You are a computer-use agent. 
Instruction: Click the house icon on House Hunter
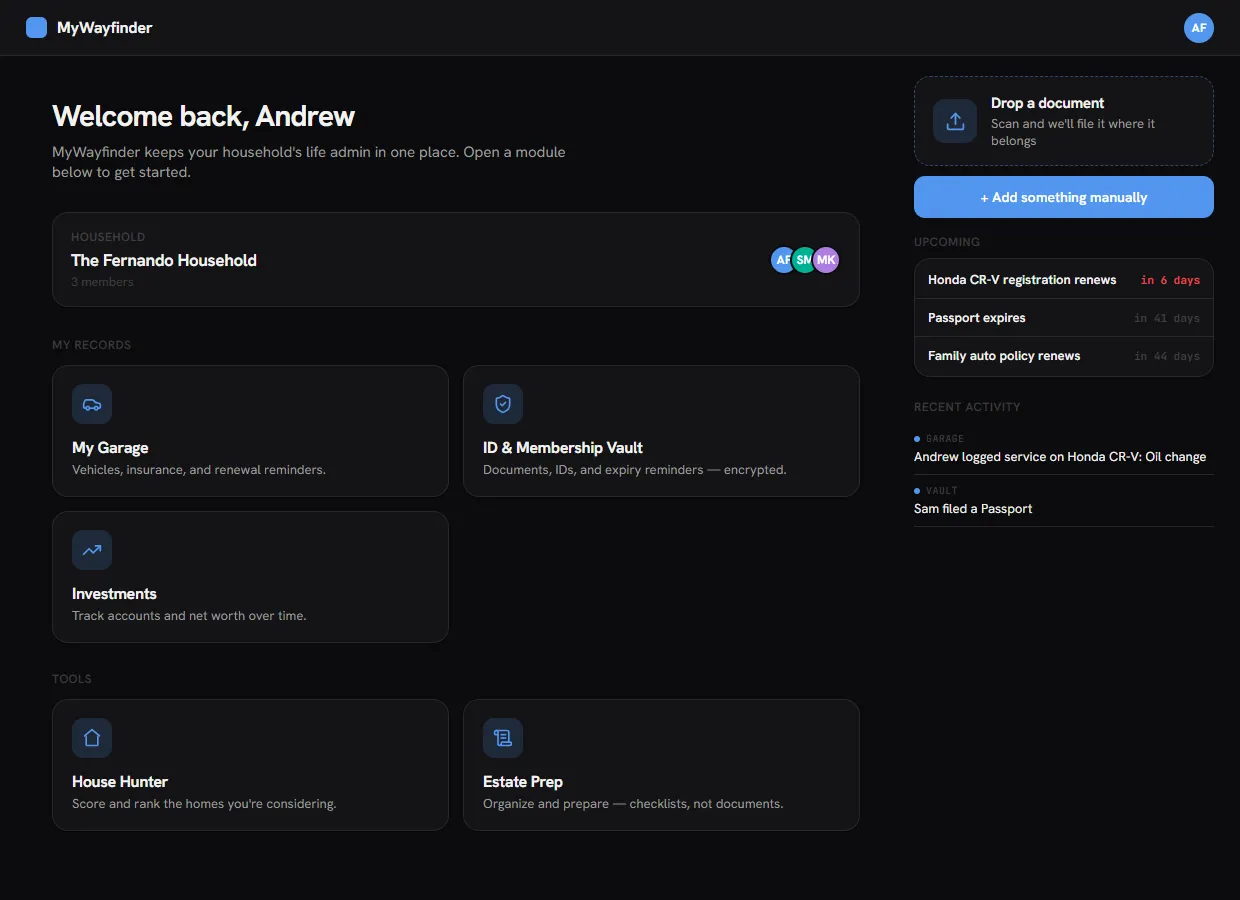pyautogui.click(x=92, y=738)
